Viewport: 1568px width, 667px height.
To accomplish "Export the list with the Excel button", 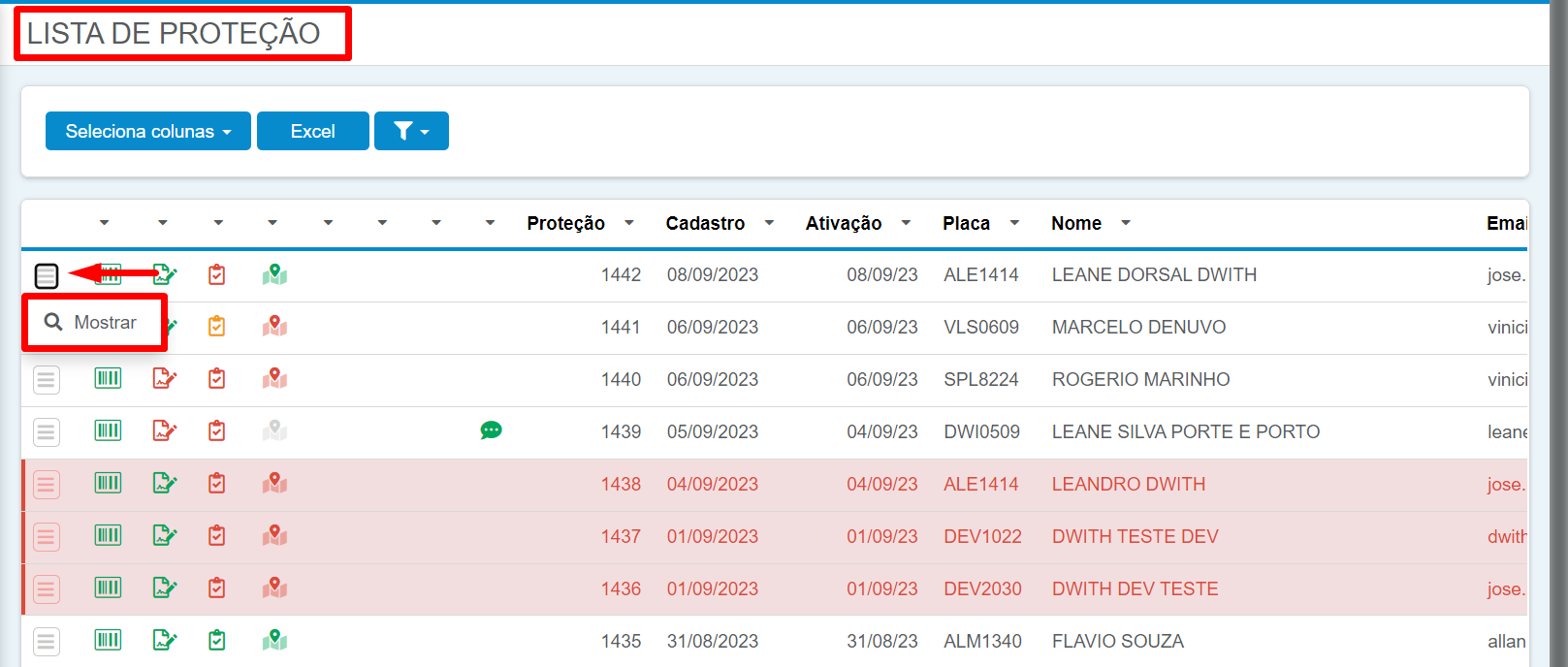I will coord(313,131).
